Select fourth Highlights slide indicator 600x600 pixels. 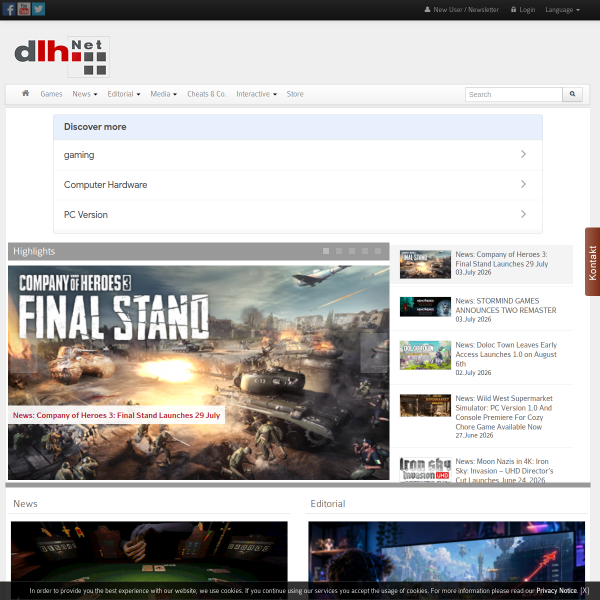[365, 251]
